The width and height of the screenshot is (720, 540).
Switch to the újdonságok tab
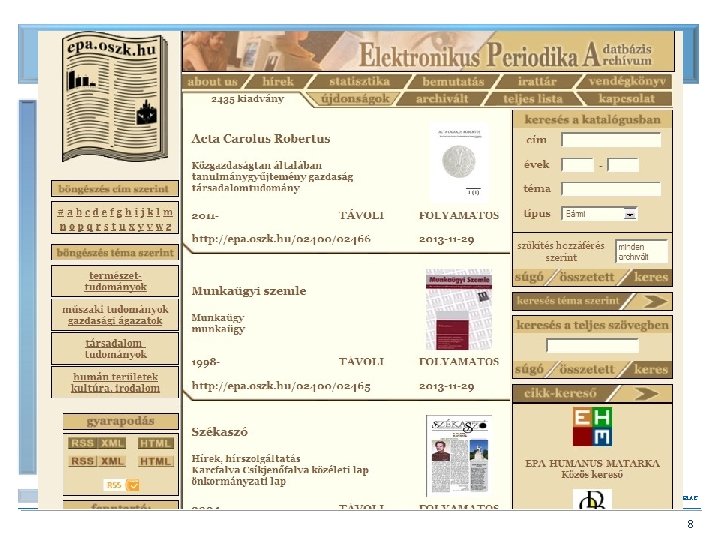click(354, 99)
